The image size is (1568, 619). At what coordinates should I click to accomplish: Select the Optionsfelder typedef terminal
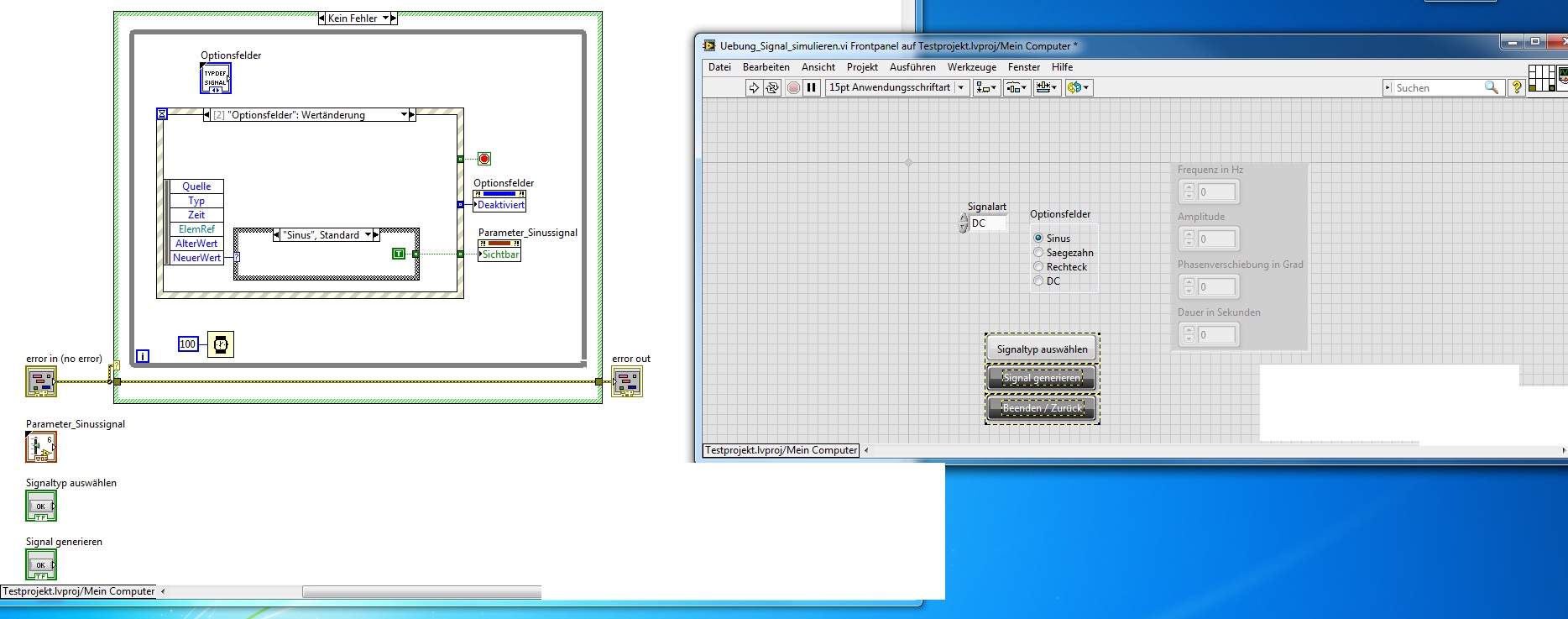point(216,78)
